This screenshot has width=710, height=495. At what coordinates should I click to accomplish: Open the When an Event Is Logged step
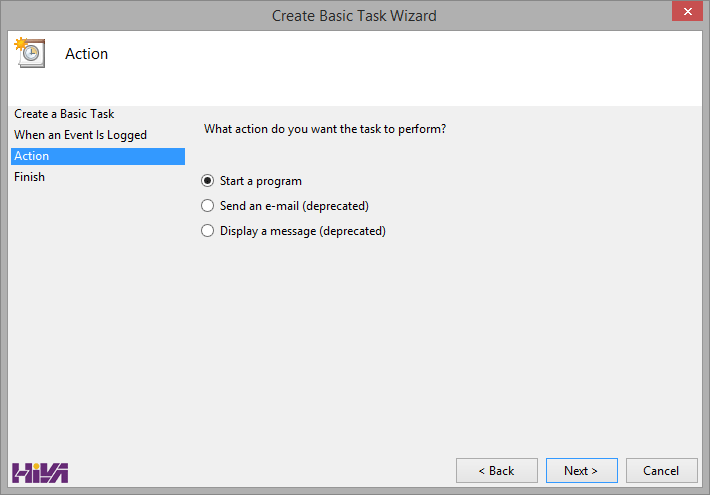click(x=80, y=135)
